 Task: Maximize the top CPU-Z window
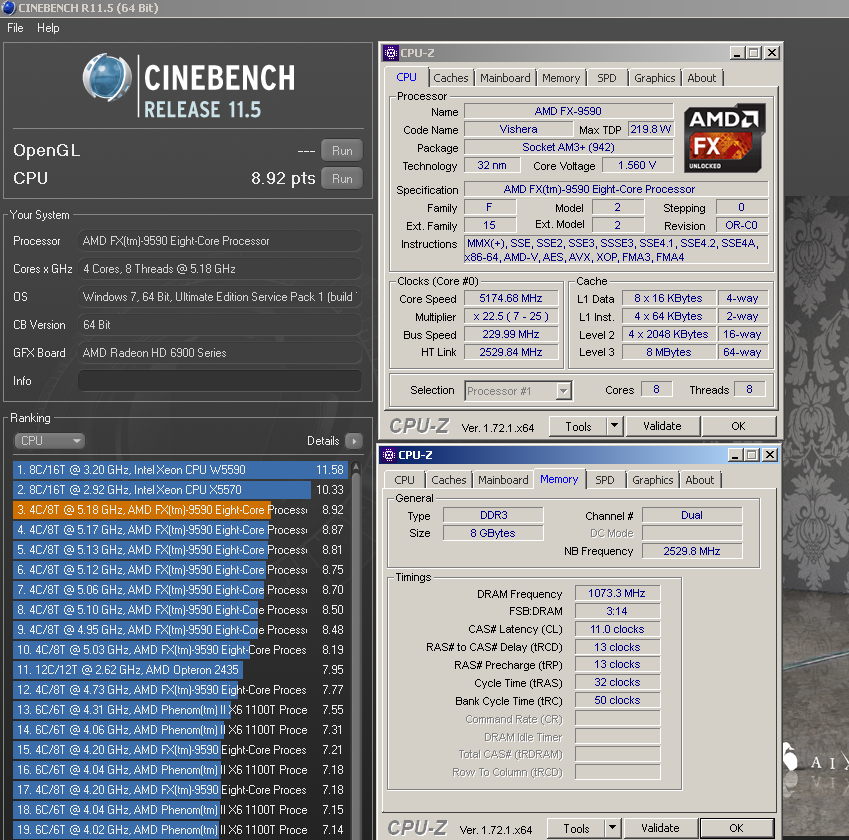point(753,53)
